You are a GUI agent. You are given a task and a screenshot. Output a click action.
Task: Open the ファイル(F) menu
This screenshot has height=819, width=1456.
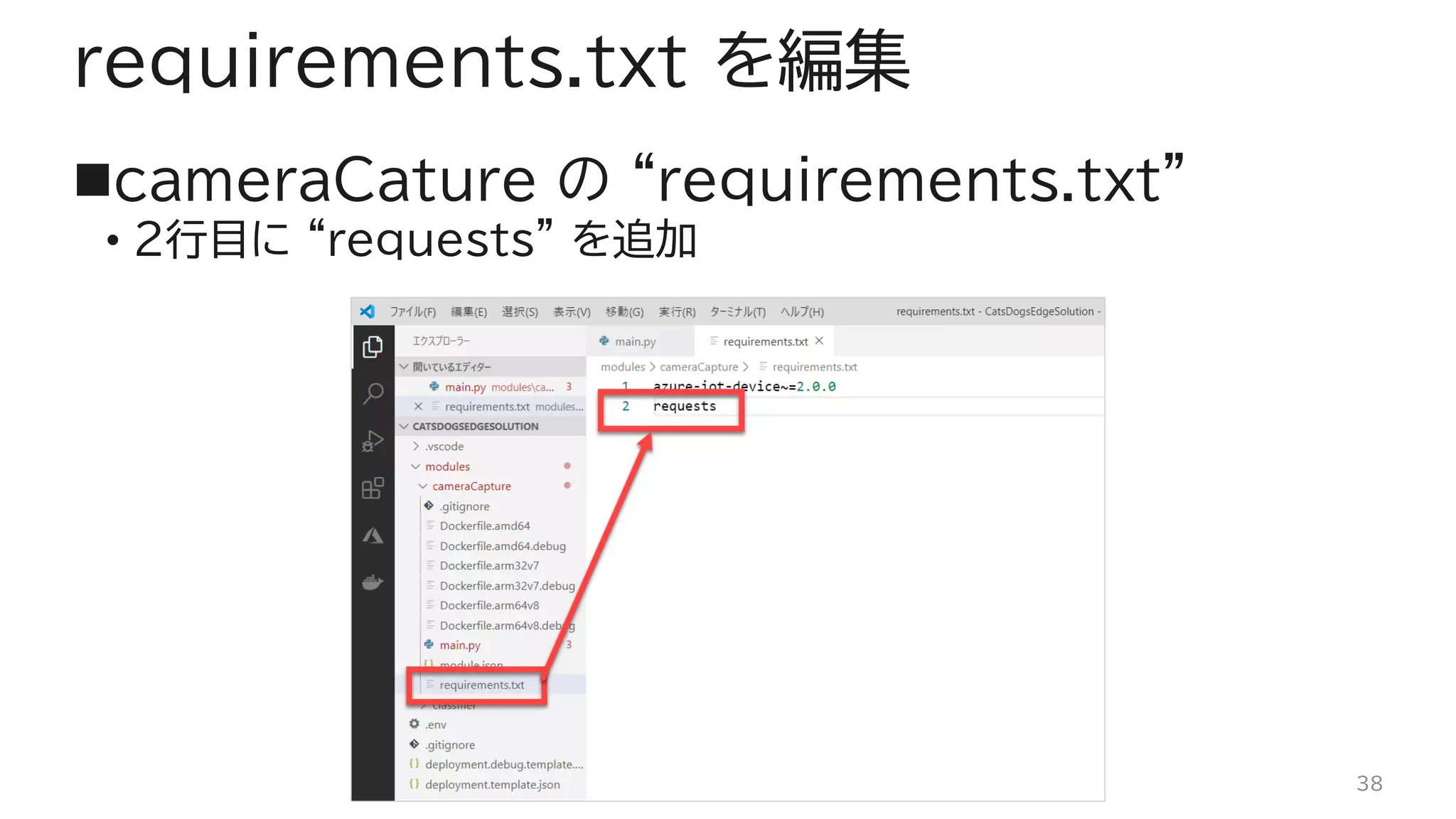pos(413,311)
